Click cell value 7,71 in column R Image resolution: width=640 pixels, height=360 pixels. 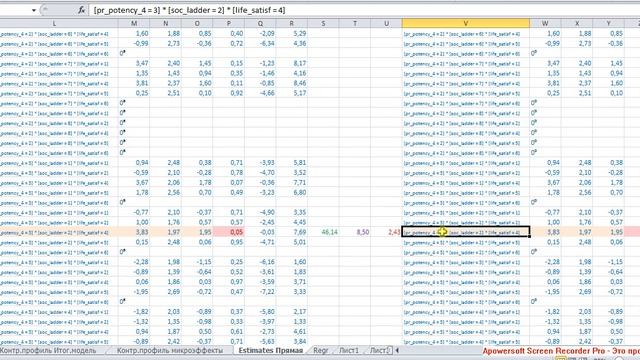point(300,182)
